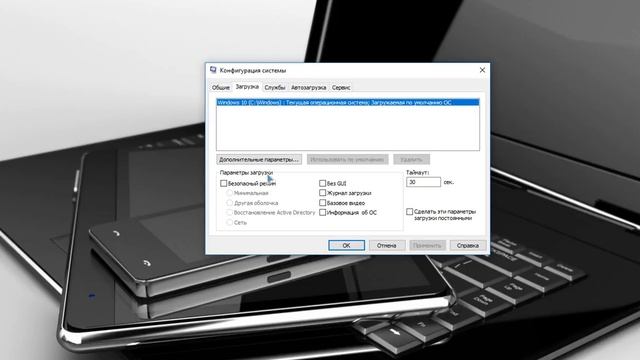The image size is (640, 360).
Task: Go to the Автозагрузка tab
Action: tap(309, 87)
